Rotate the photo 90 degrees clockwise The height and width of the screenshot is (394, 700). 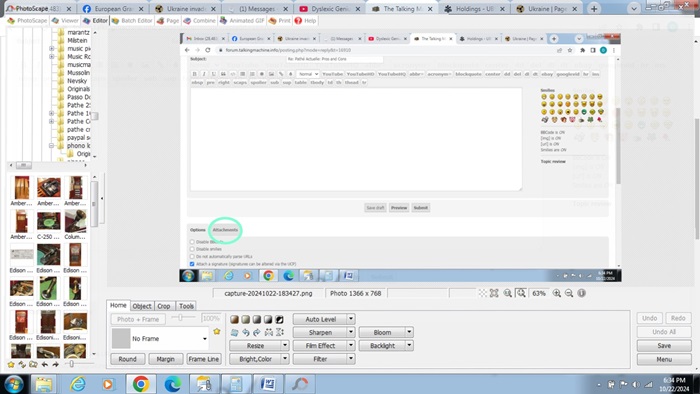[257, 332]
